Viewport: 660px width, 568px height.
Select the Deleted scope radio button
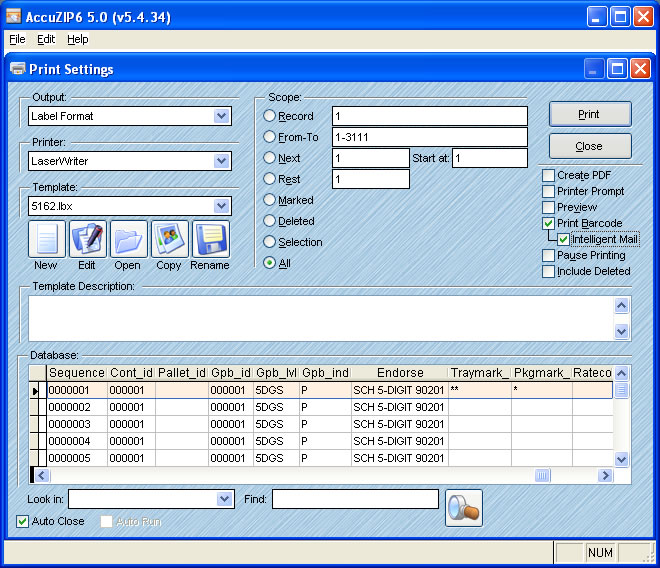(x=269, y=221)
